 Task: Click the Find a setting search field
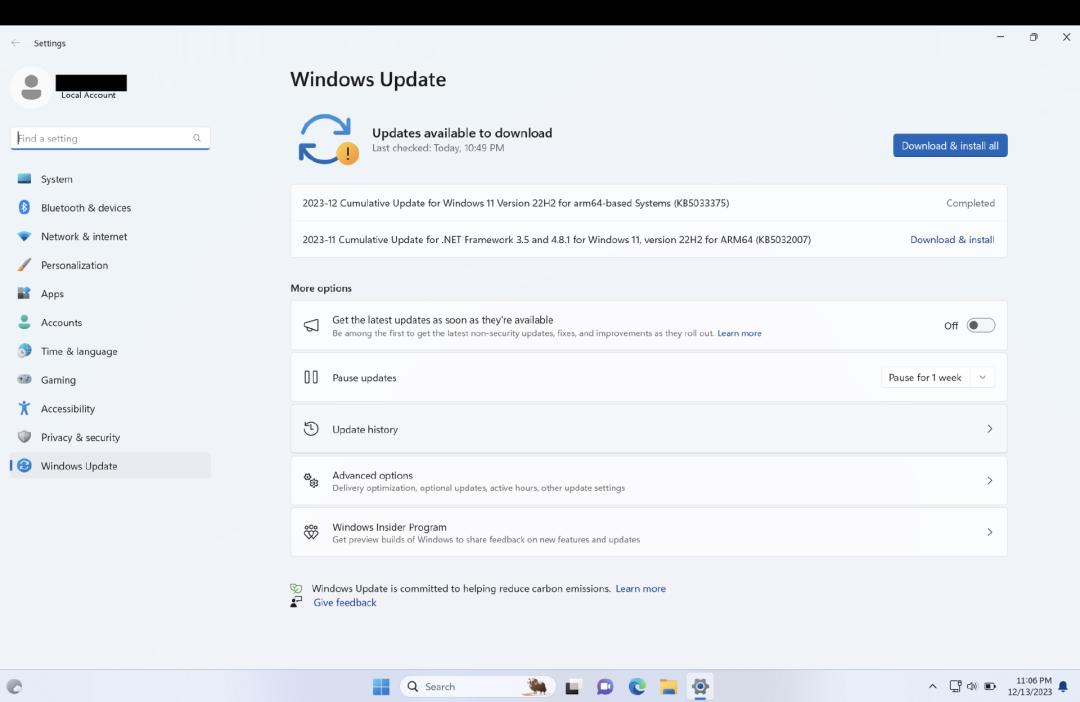pyautogui.click(x=110, y=138)
